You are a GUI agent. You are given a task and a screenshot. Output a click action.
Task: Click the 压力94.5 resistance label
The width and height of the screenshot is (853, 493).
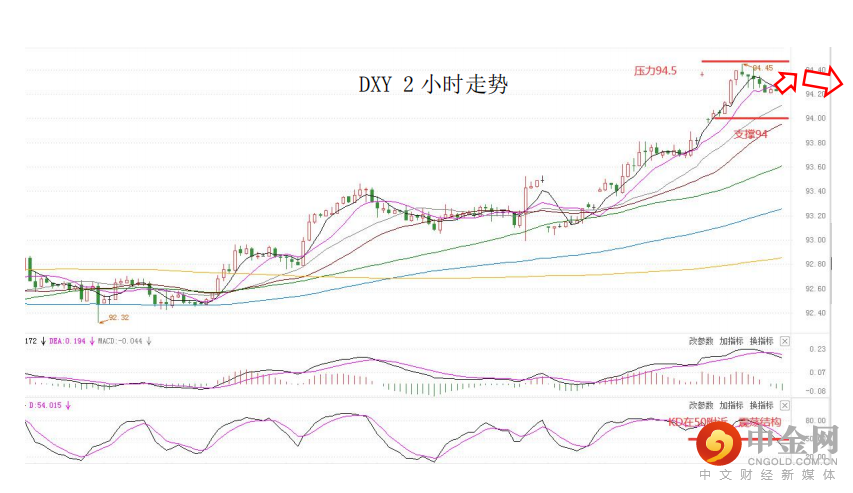pyautogui.click(x=655, y=71)
